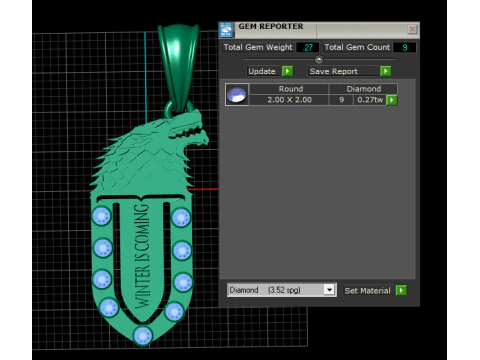This screenshot has height=360, width=480.
Task: Click the 'Total Gem Weight' label
Action: [258, 47]
